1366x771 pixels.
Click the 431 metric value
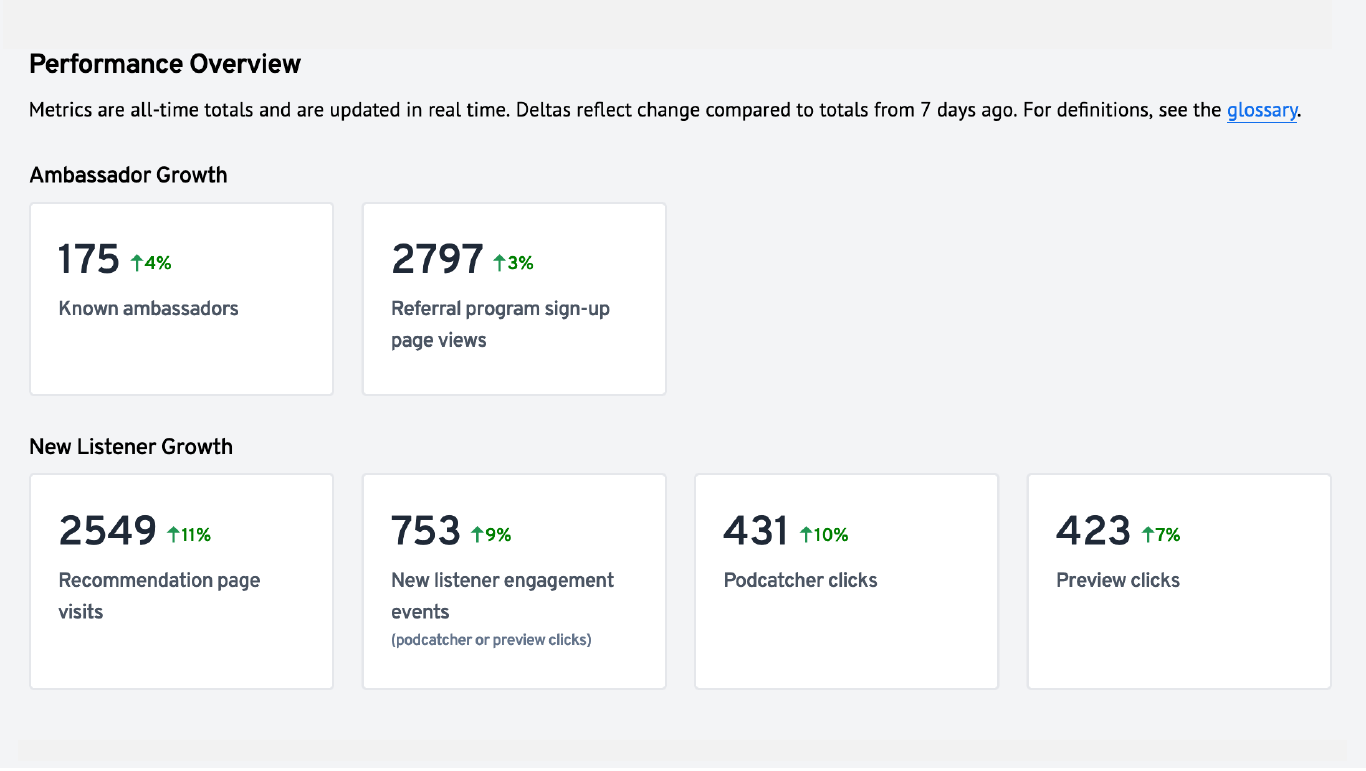[x=756, y=531]
